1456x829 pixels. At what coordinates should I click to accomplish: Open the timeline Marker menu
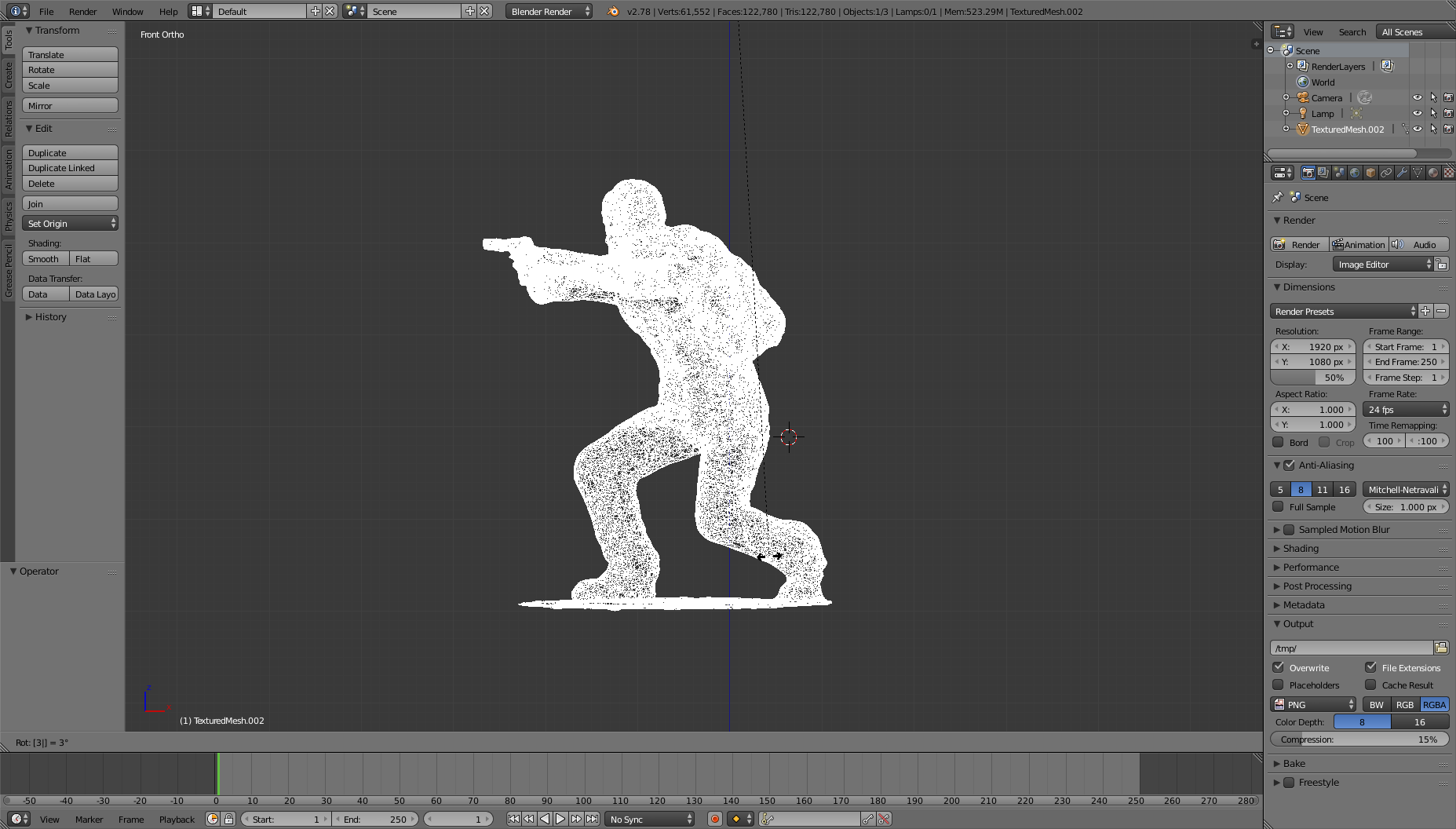pyautogui.click(x=89, y=819)
